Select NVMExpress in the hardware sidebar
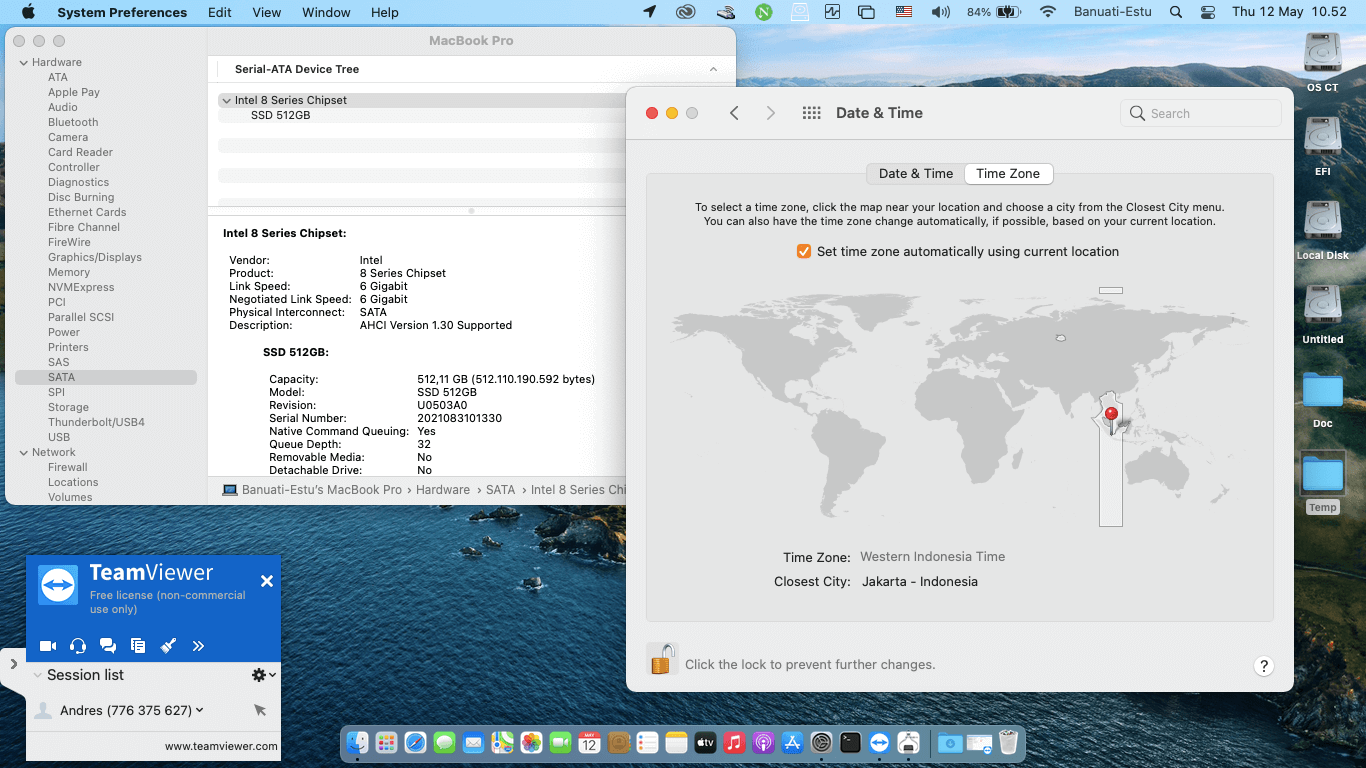 [x=81, y=287]
